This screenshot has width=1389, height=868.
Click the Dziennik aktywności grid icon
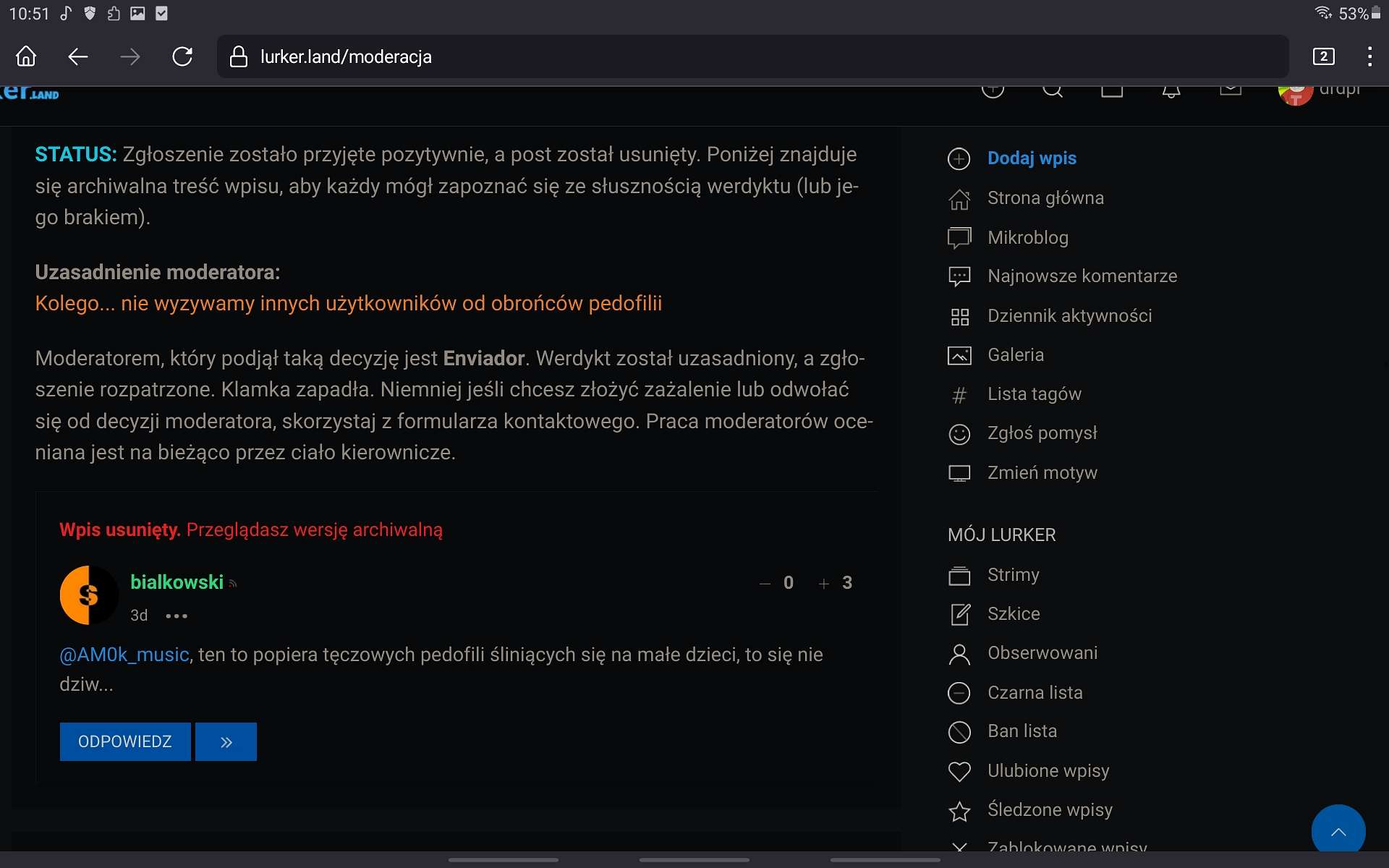[959, 317]
